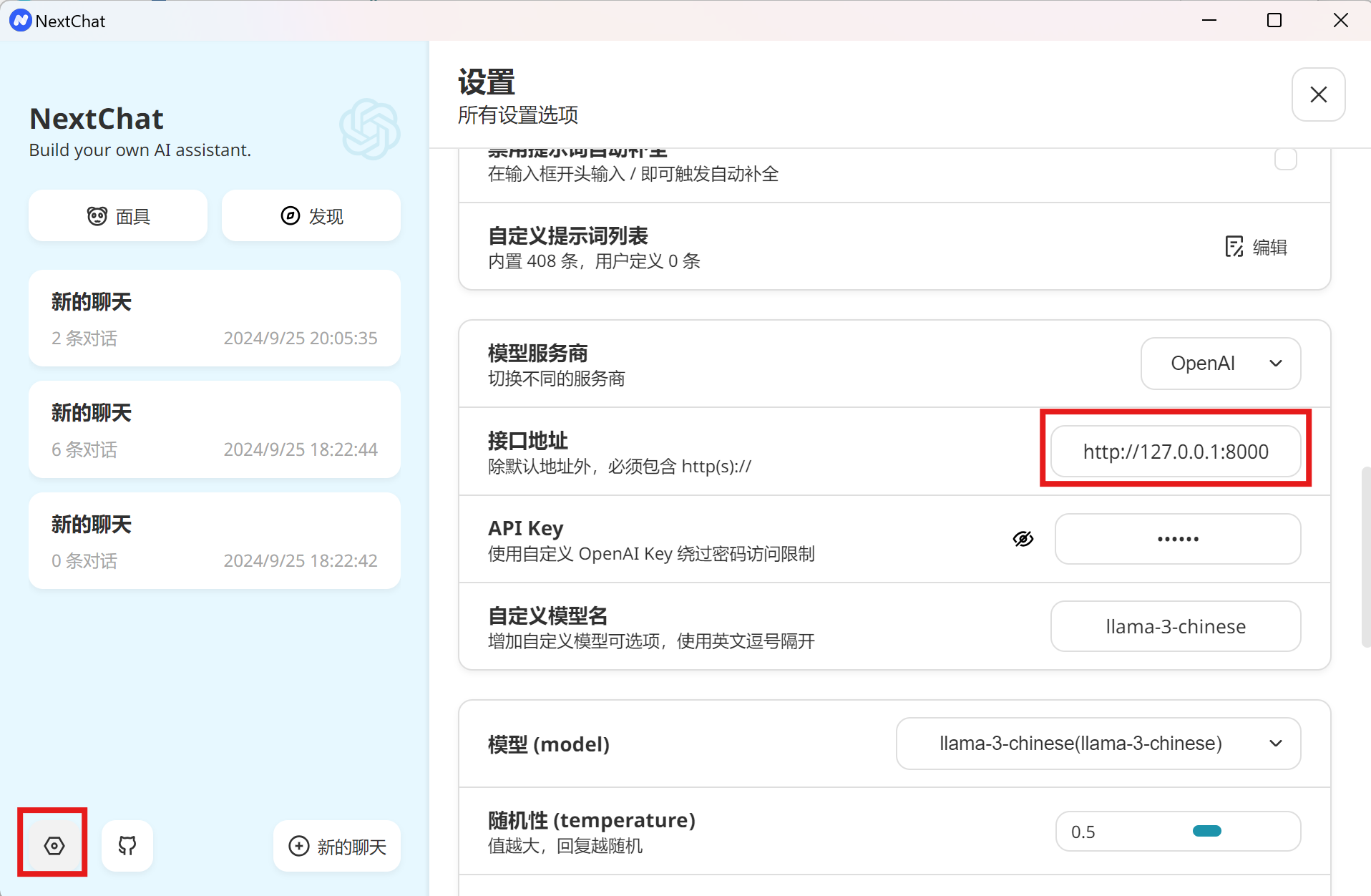Open the chat with 0 条对话

click(215, 541)
